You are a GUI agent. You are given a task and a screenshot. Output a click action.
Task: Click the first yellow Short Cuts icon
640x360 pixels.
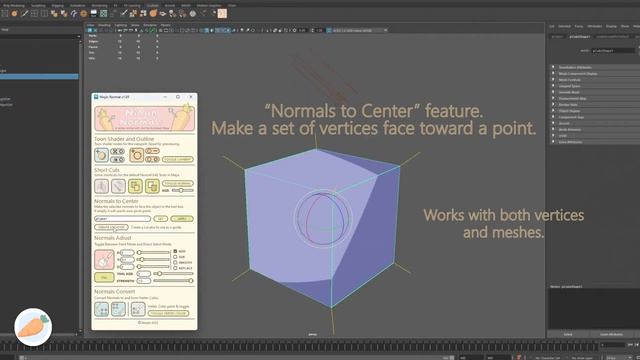[135, 186]
